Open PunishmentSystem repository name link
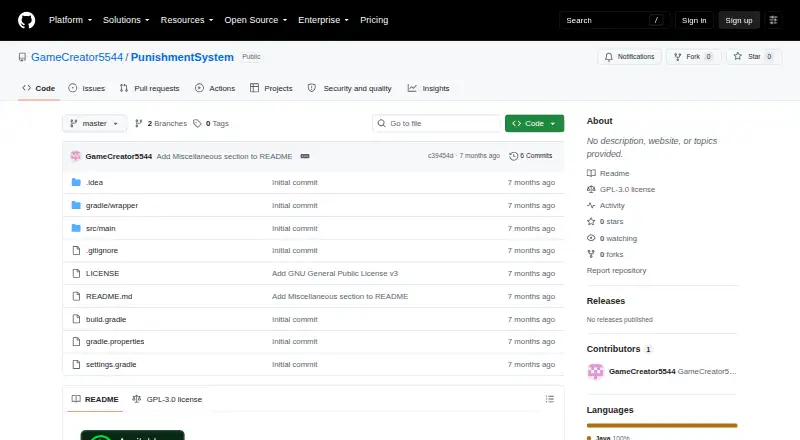Viewport: 800px width, 440px height. (182, 57)
